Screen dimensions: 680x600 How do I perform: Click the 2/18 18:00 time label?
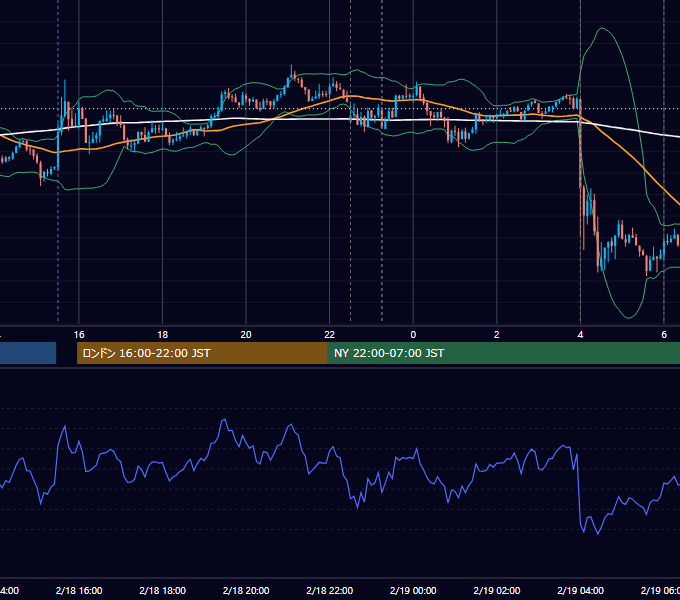163,590
